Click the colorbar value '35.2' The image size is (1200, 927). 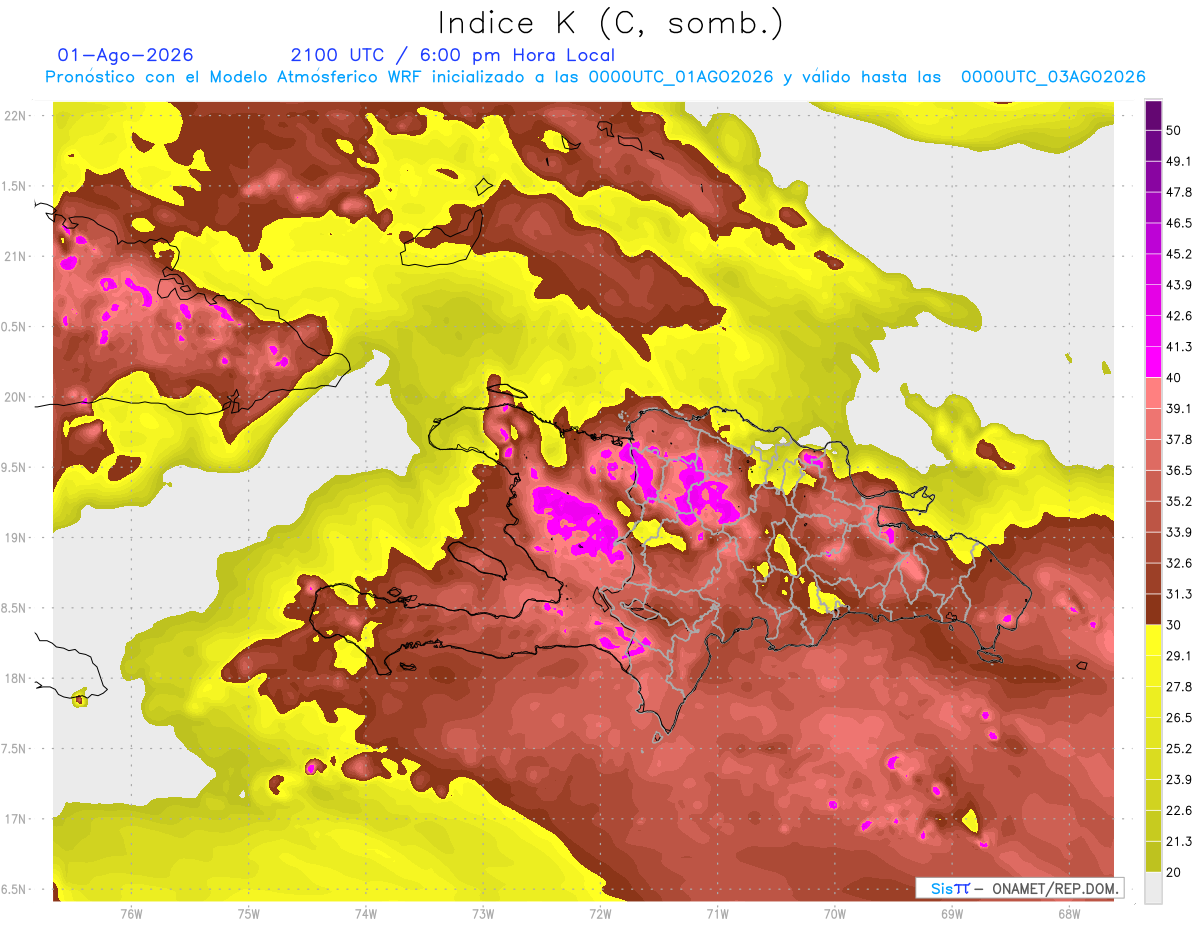coord(1178,501)
